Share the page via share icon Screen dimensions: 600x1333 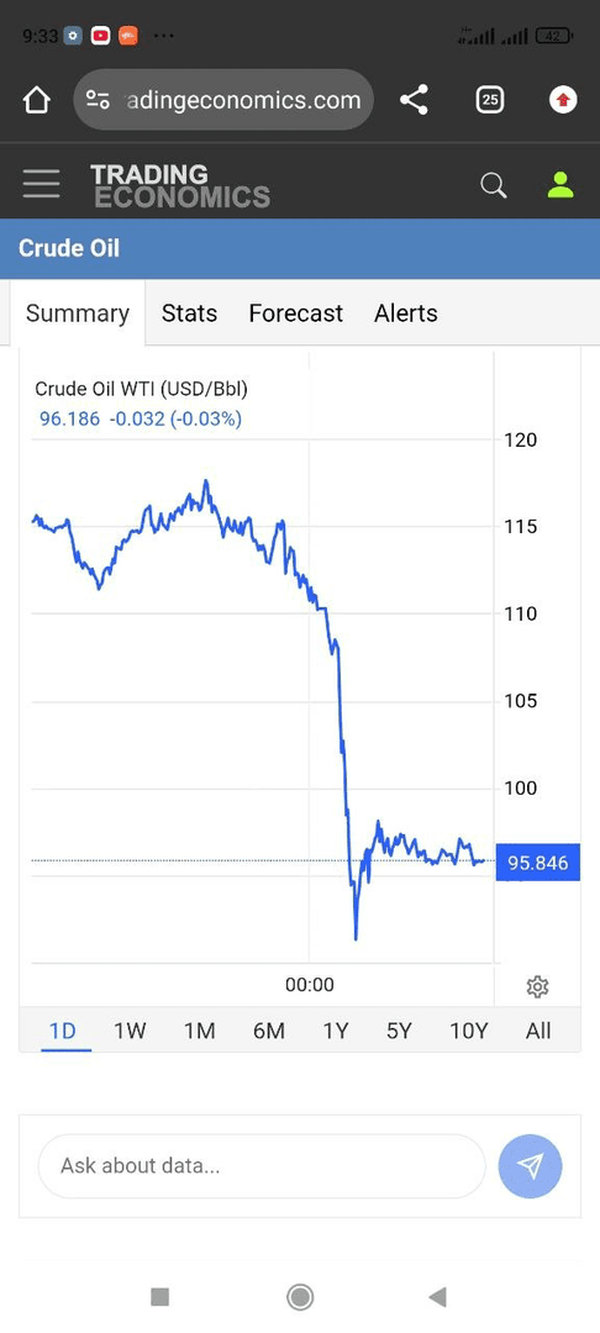click(414, 100)
